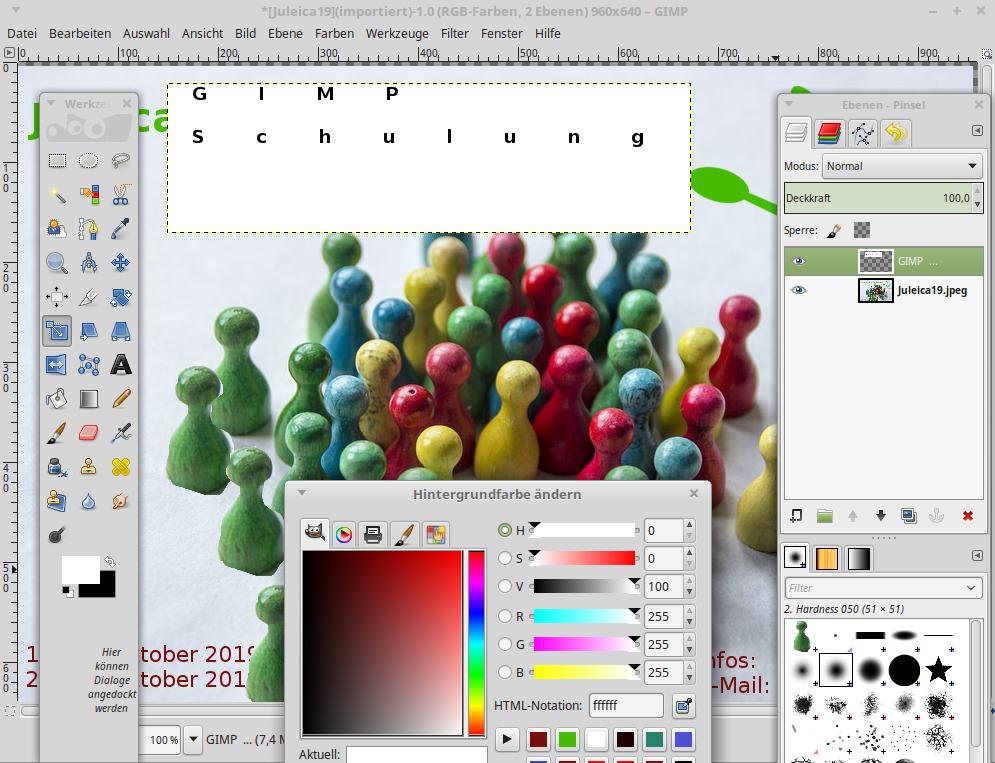The width and height of the screenshot is (995, 763).
Task: Select the S saturation radio button
Action: coord(505,558)
